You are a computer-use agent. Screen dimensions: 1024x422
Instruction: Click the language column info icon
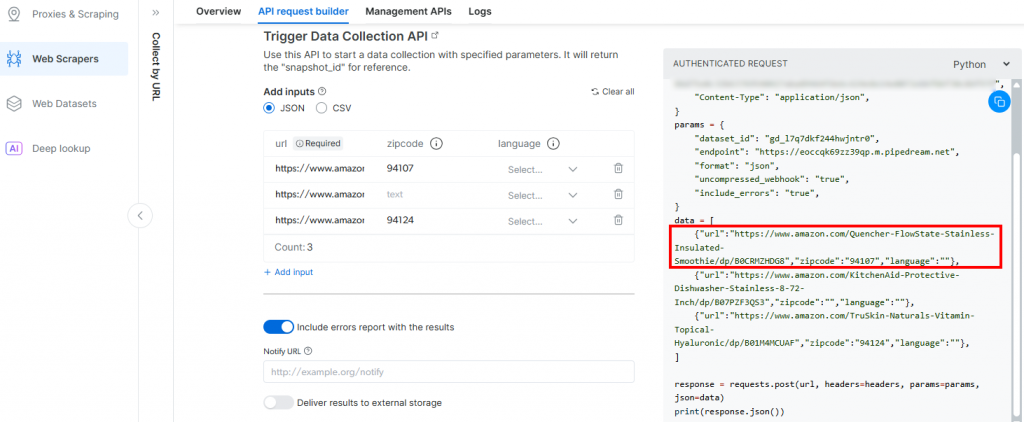[x=553, y=143]
